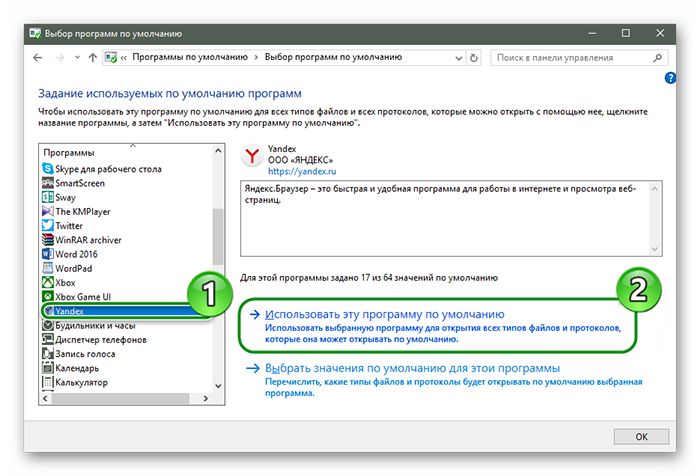
Task: Click the breadcrumb chevron after Программы по умолчанию
Action: pos(256,57)
